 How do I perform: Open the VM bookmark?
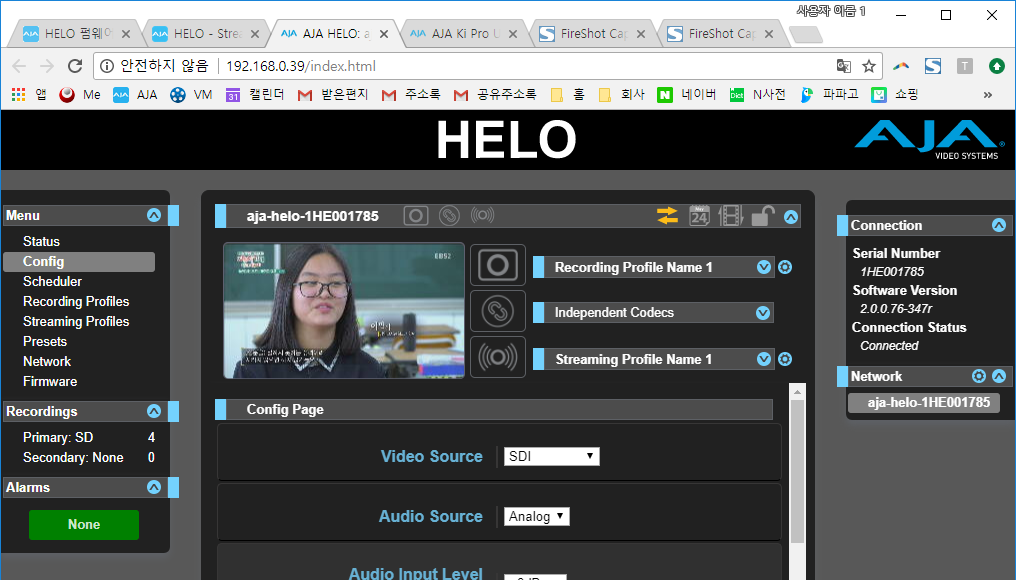(x=191, y=95)
